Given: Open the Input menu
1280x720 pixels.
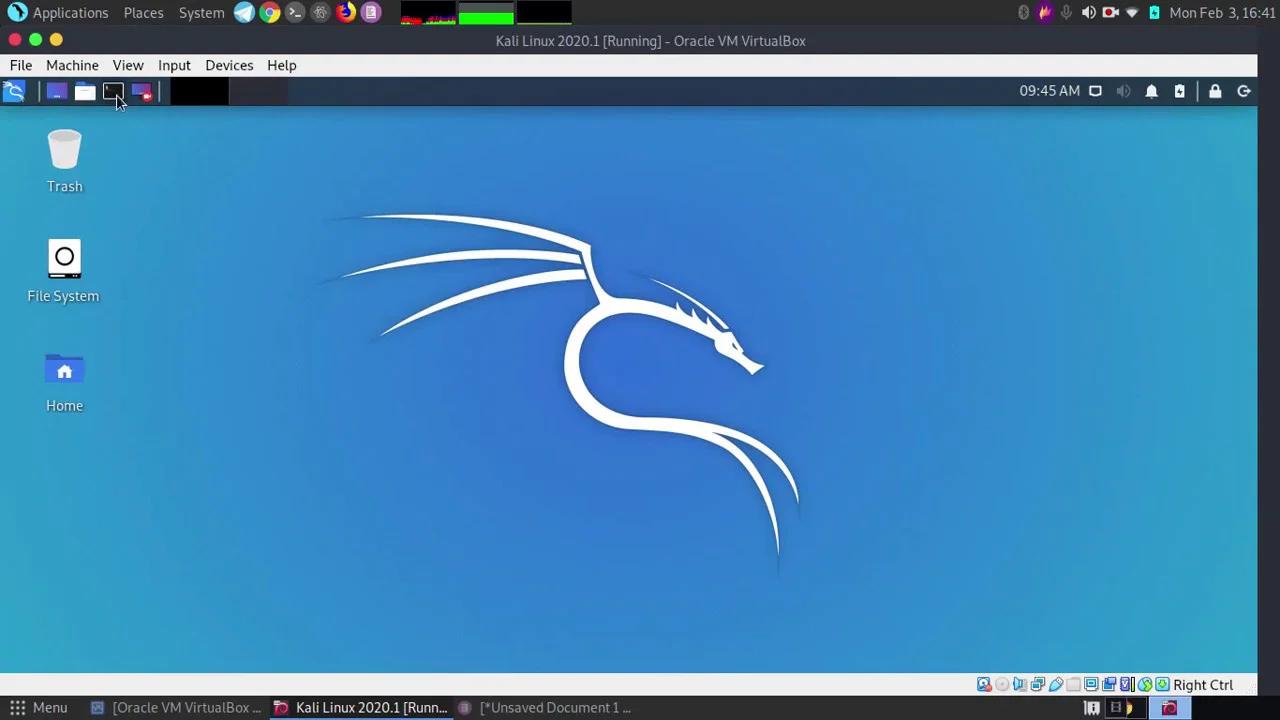Looking at the screenshot, I should 174,65.
